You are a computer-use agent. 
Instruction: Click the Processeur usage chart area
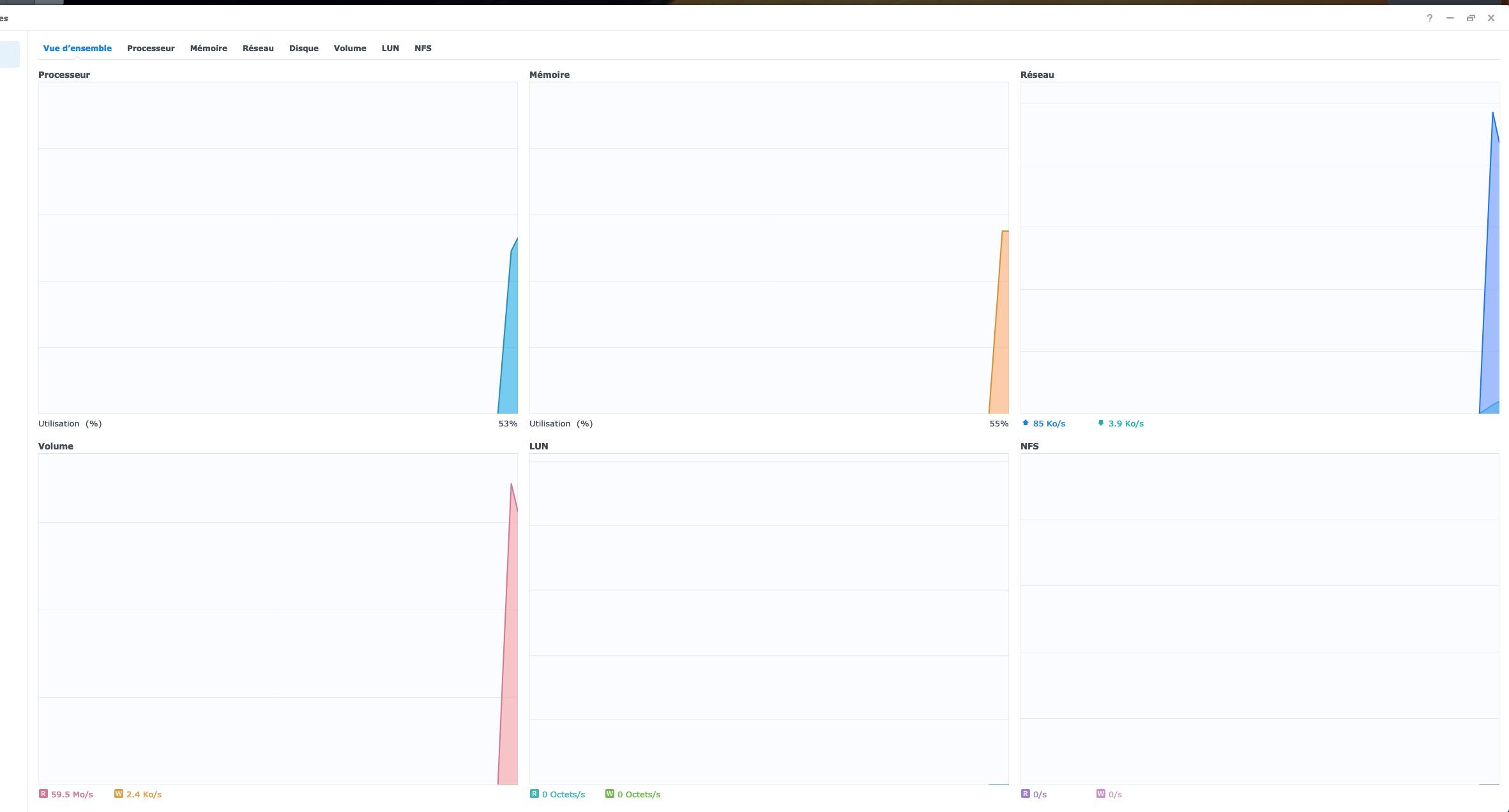278,248
